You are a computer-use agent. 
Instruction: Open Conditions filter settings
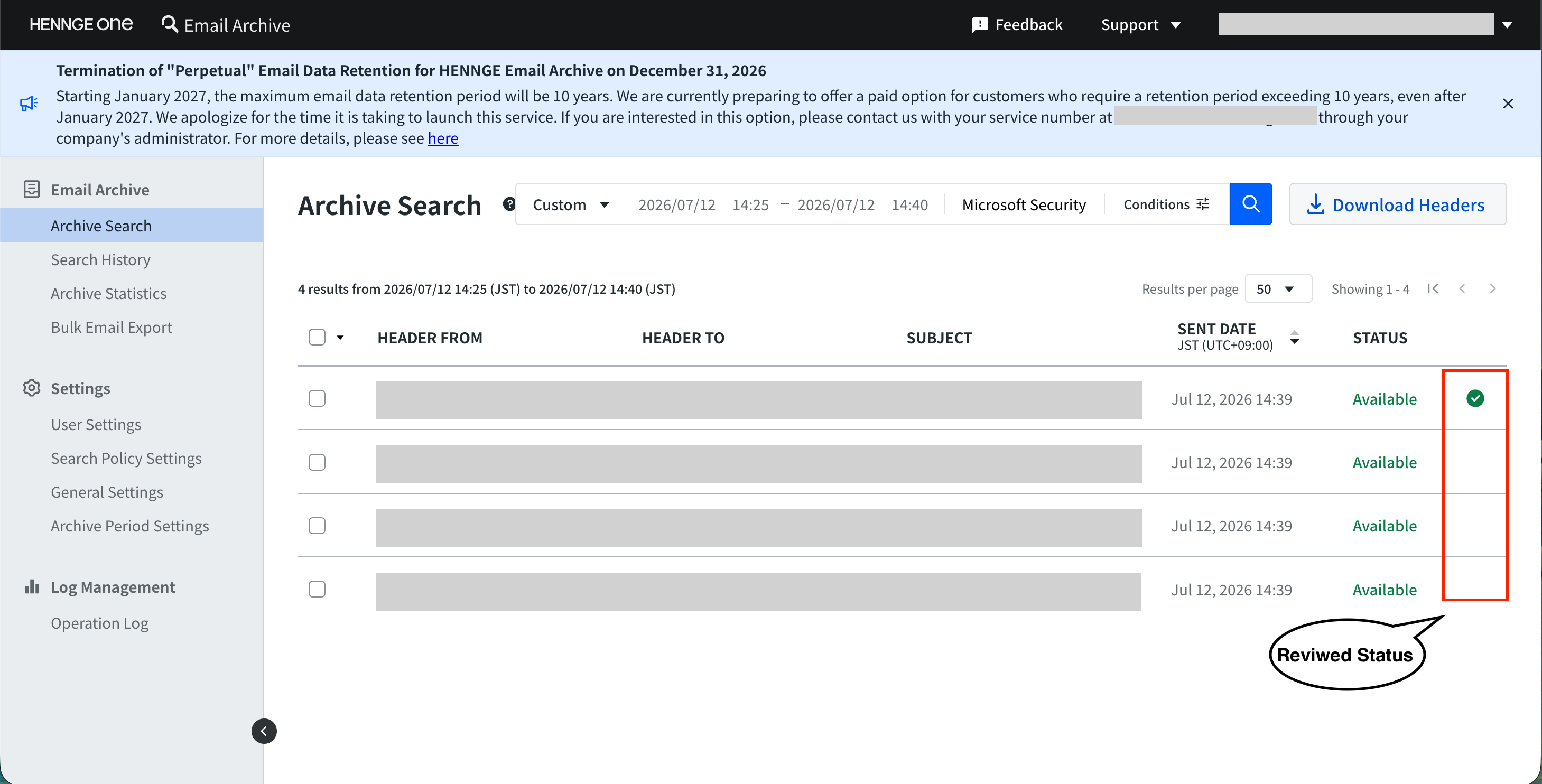1166,204
